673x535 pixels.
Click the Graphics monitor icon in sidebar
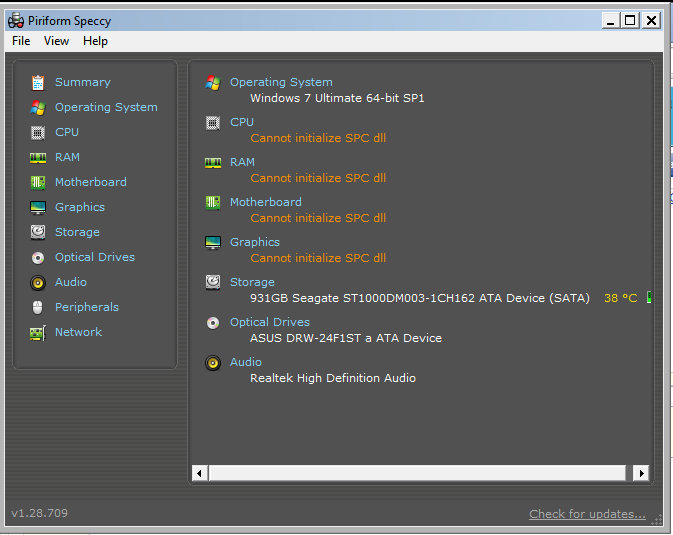click(38, 207)
